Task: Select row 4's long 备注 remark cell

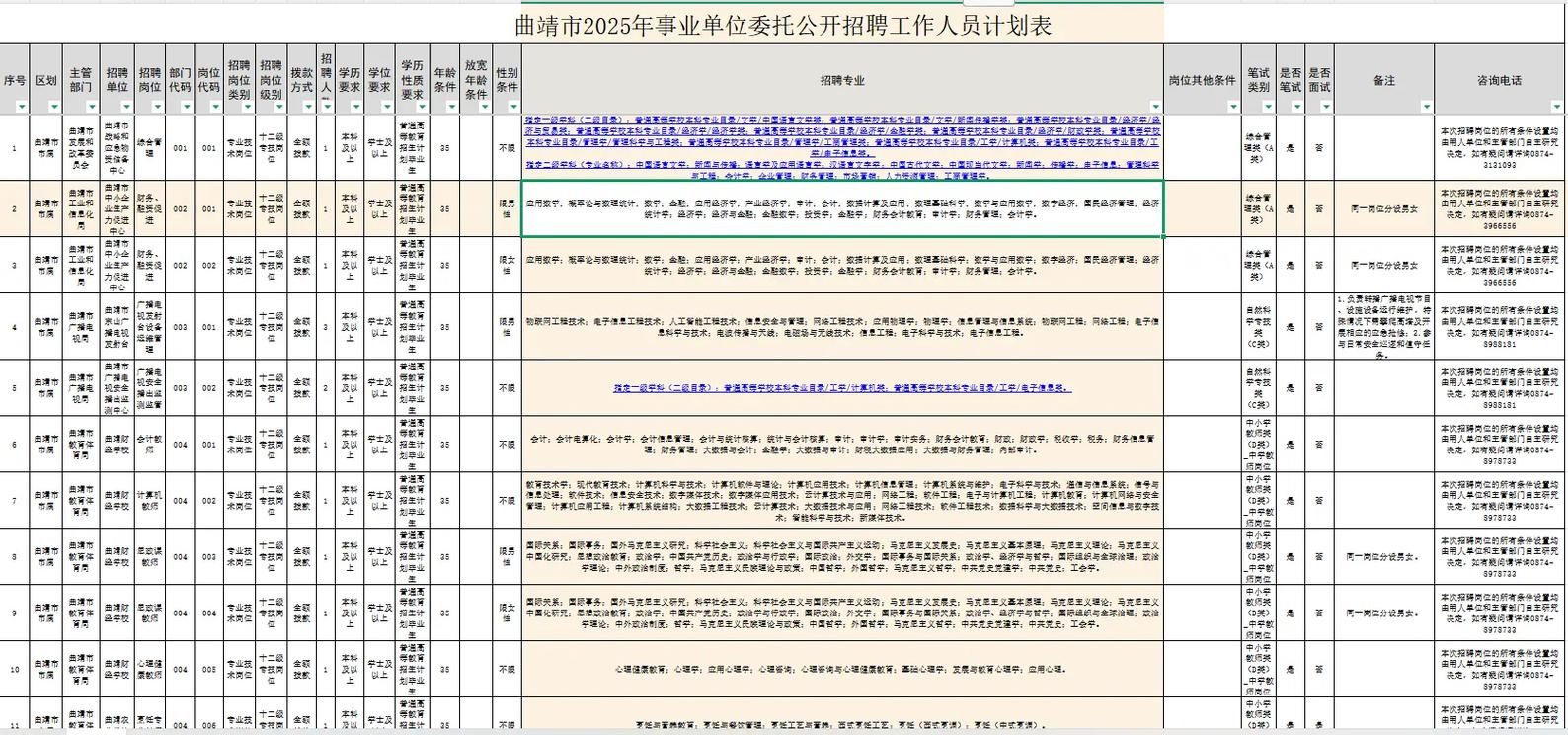Action: (1384, 326)
